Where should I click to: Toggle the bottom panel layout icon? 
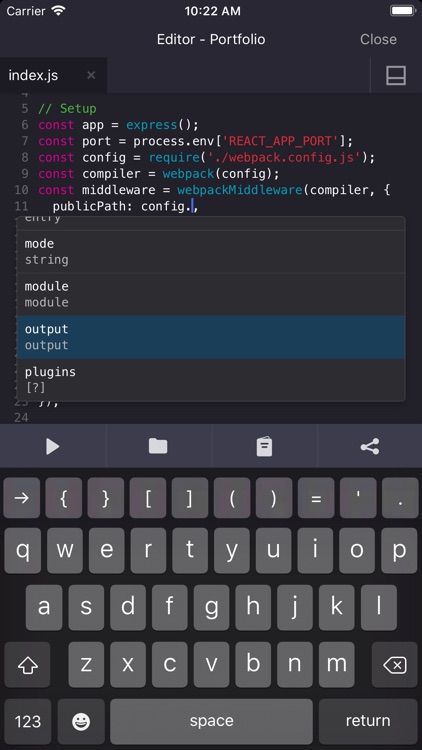click(396, 76)
